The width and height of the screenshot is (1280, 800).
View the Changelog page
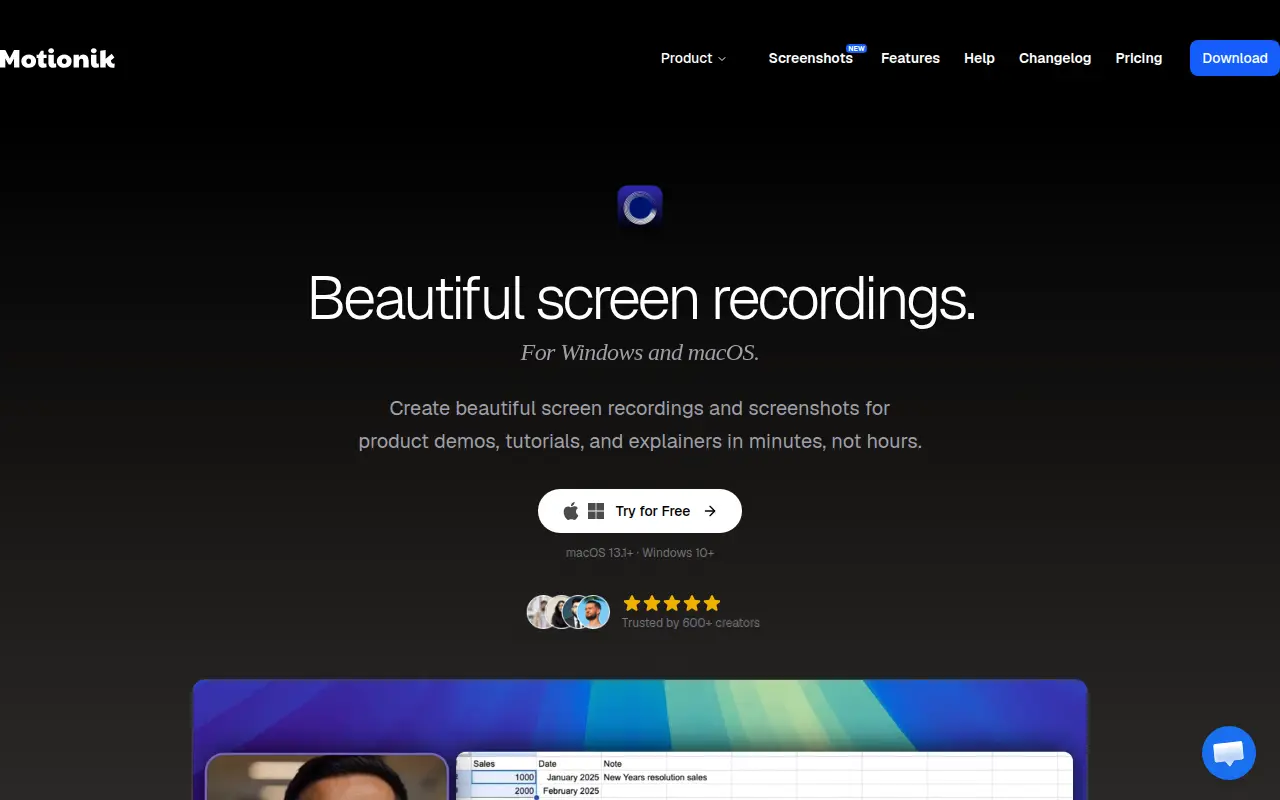(1055, 58)
